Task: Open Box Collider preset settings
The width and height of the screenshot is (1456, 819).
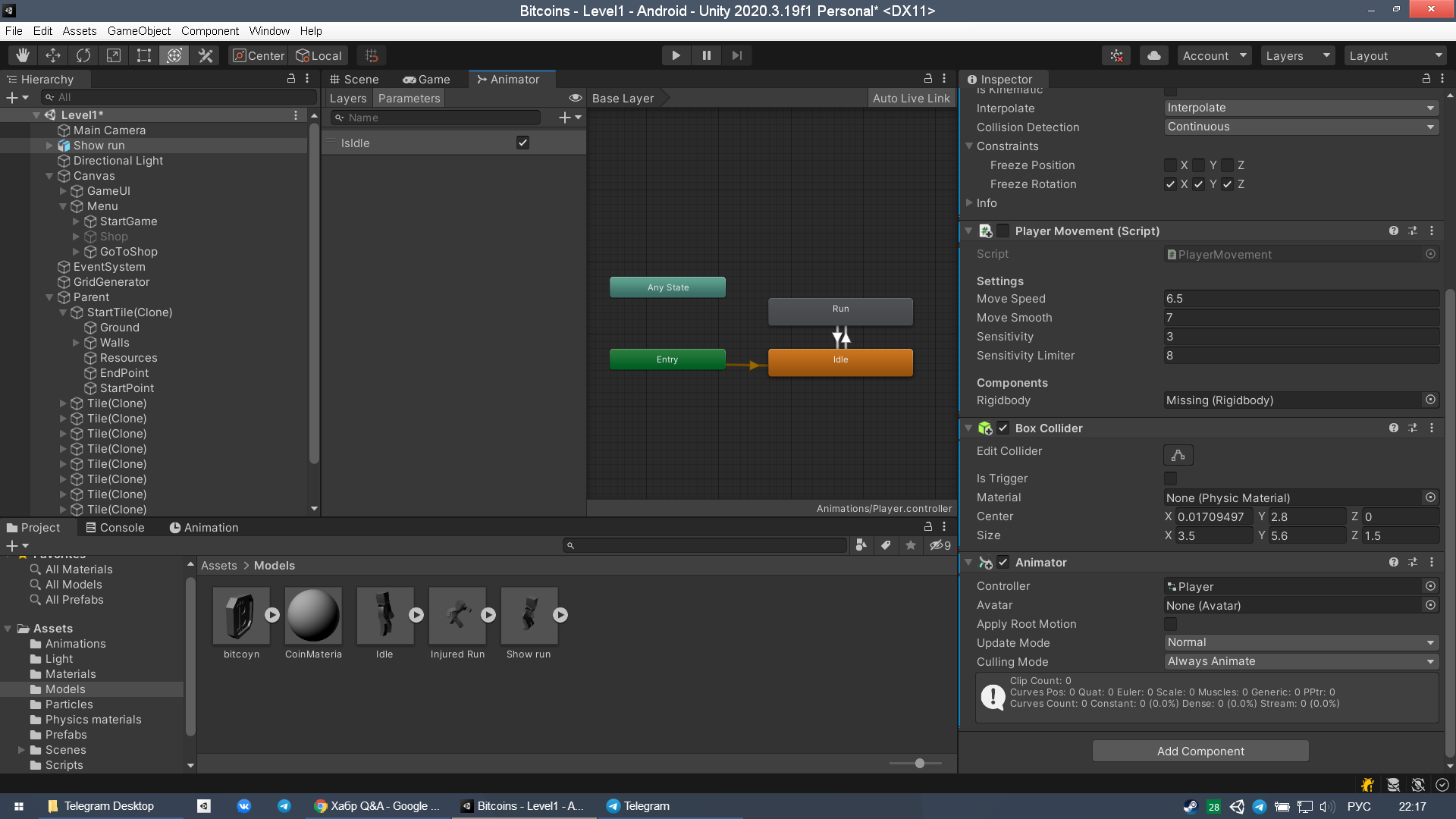Action: (x=1413, y=428)
